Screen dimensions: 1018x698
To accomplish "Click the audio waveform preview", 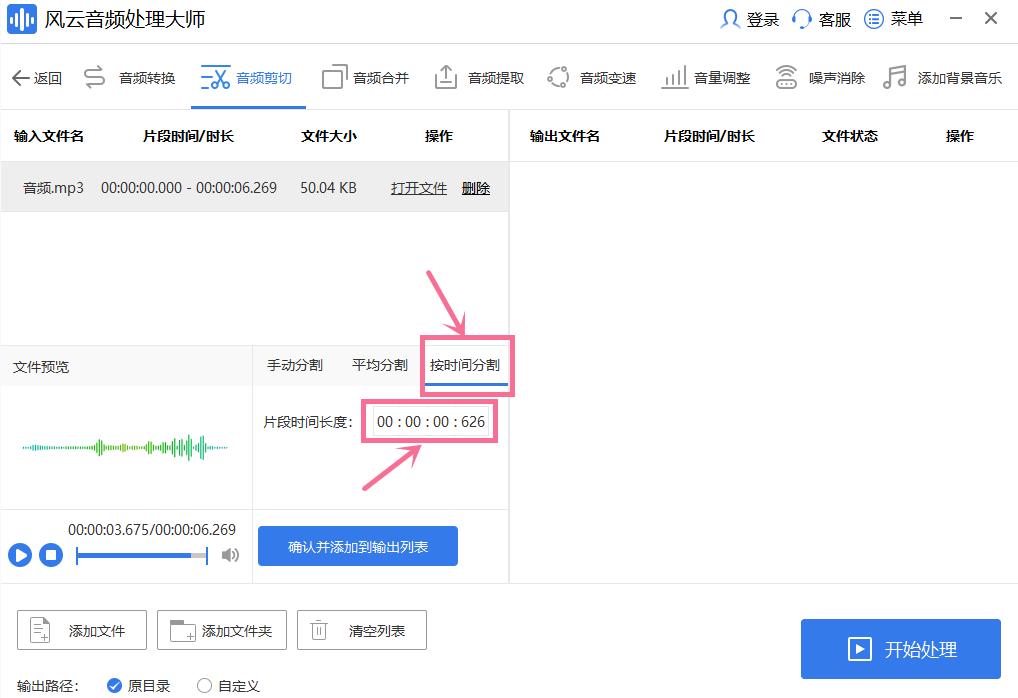I will point(125,447).
